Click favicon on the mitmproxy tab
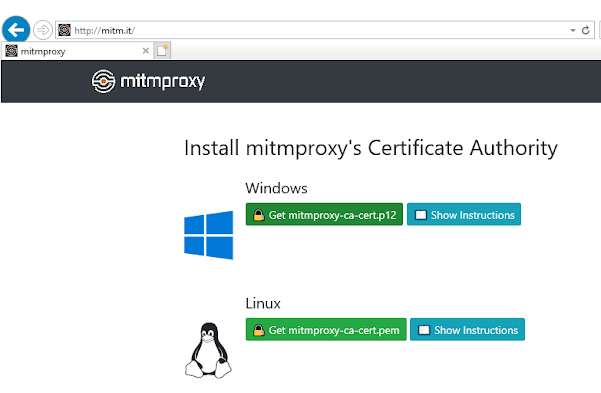 [x=11, y=51]
